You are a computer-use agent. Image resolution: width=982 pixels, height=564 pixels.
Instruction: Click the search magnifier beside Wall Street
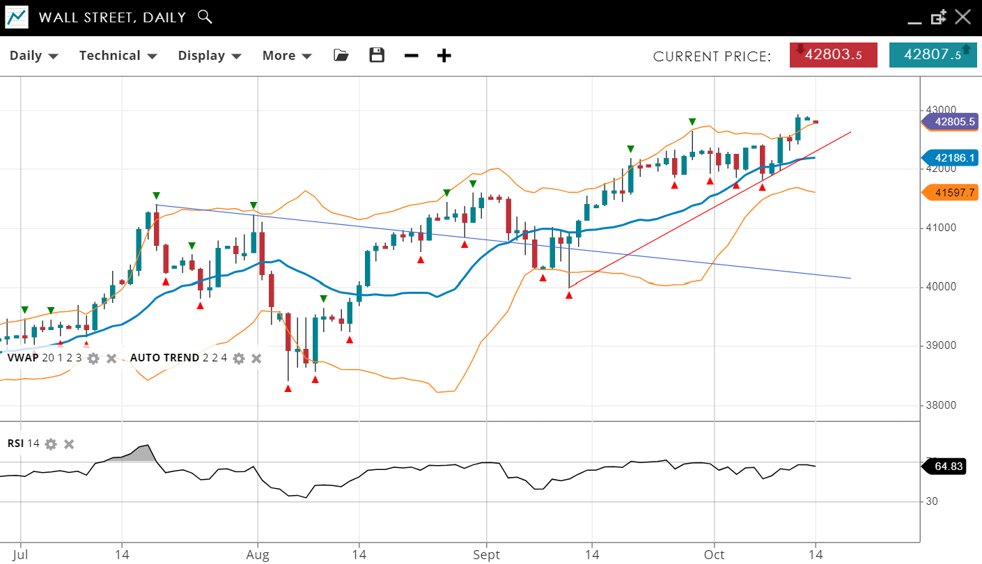pos(205,17)
